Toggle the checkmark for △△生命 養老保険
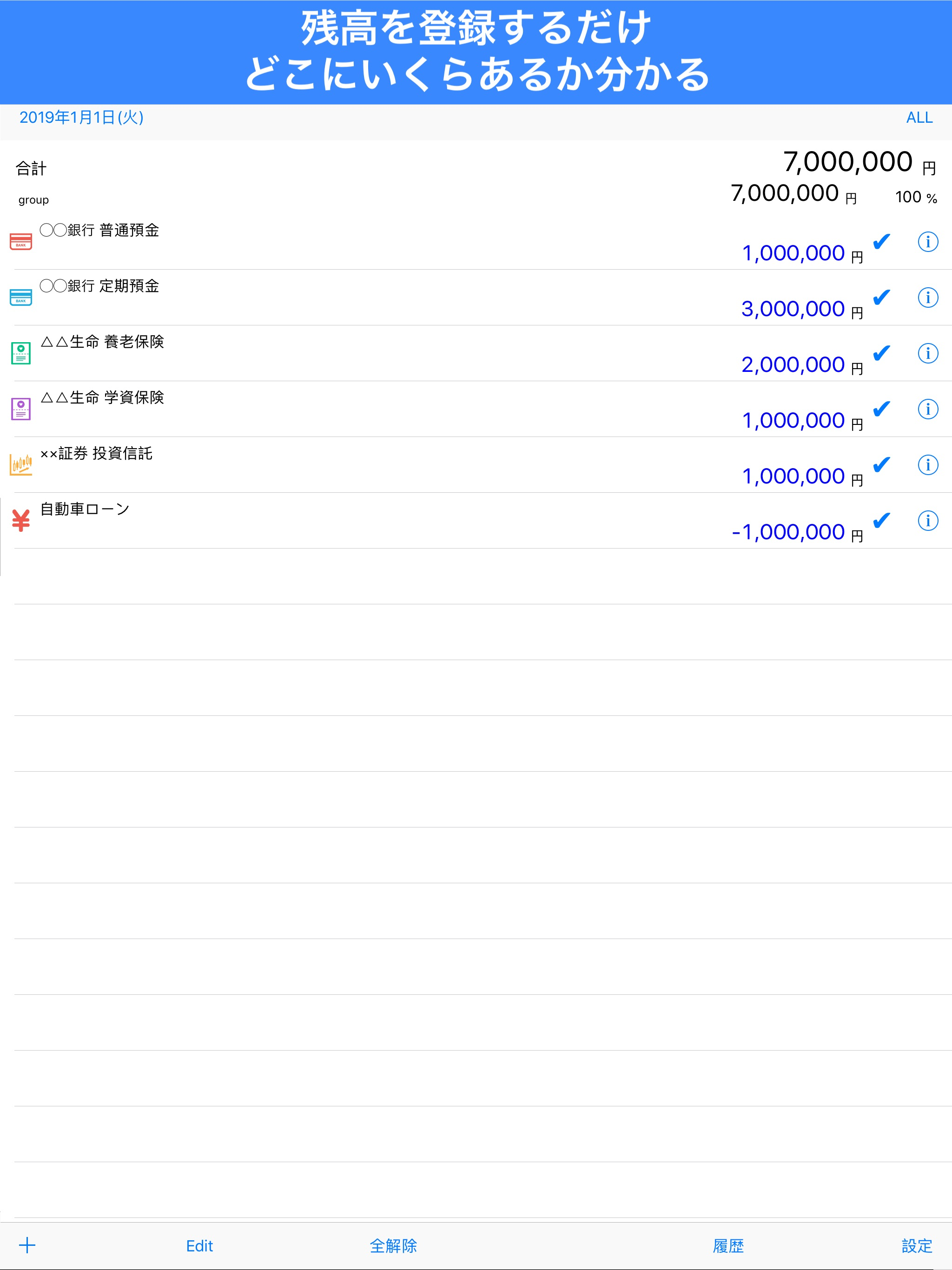Screen dimensions: 952x1270 pyautogui.click(x=881, y=354)
